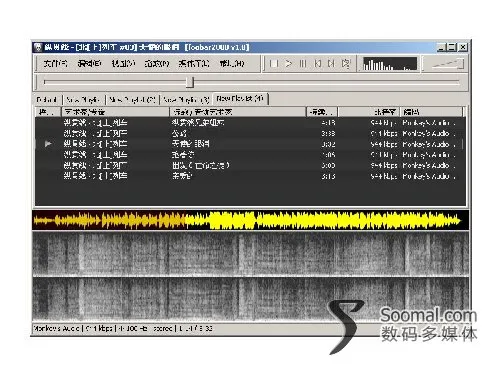
Task: Open the Library (L) menu
Action: coord(194,63)
